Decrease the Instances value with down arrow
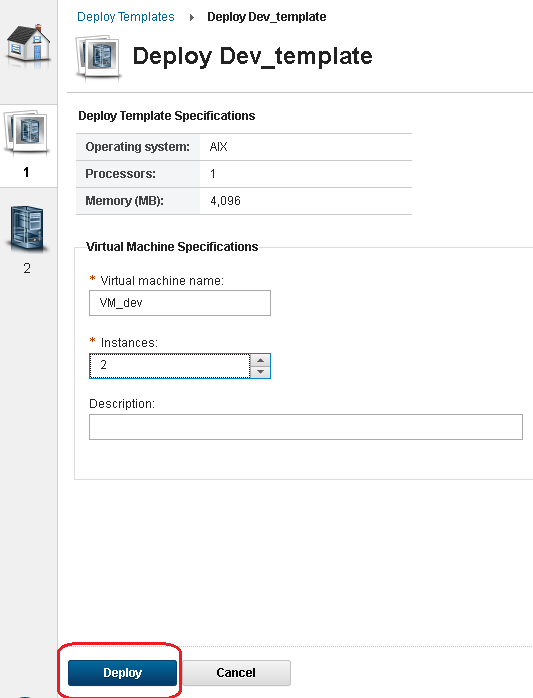The height and width of the screenshot is (698, 533). pos(260,372)
